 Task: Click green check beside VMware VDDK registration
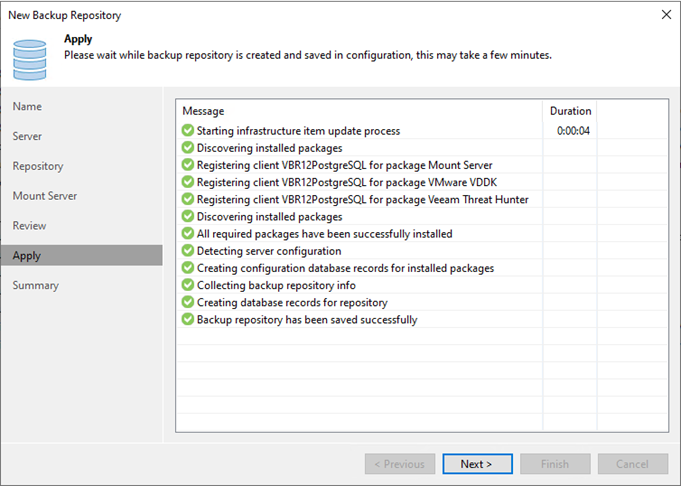tap(188, 182)
